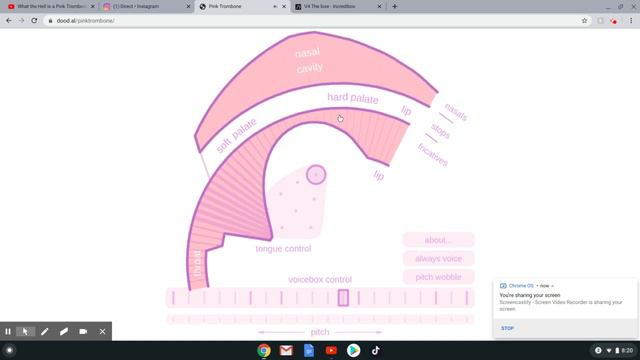Click the fricatives label
The image size is (640, 360).
click(433, 155)
